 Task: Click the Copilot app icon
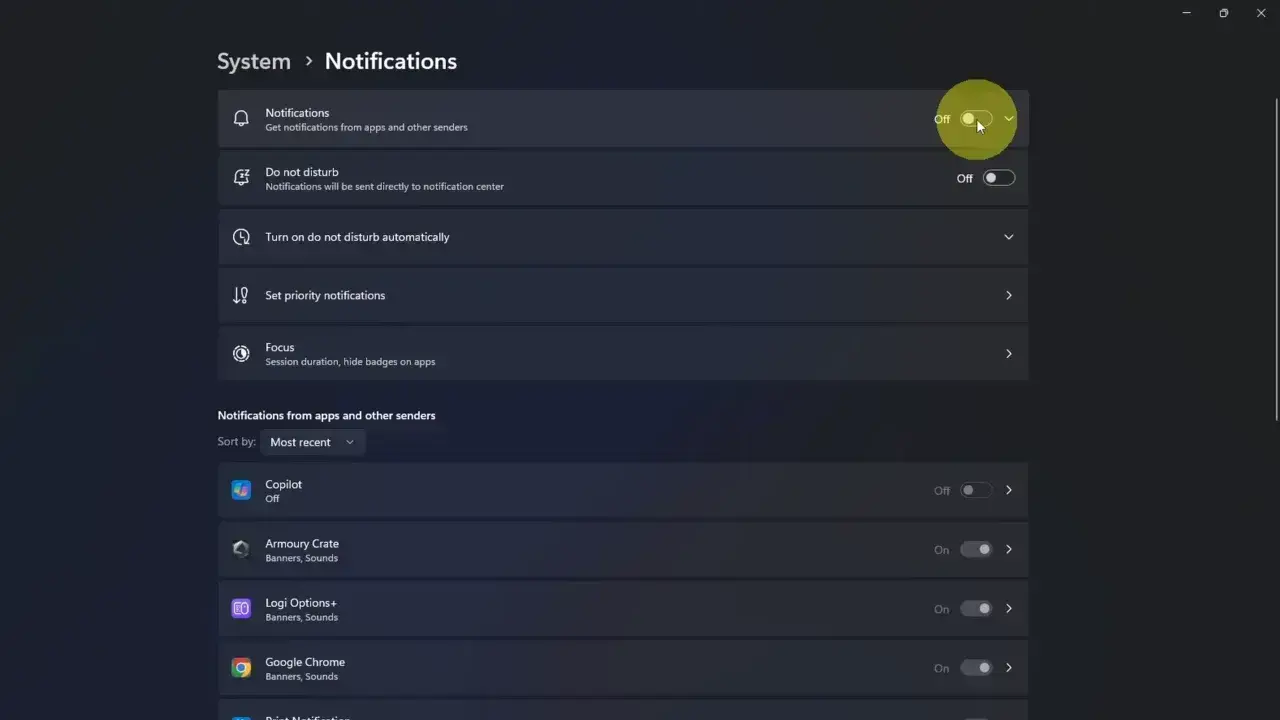pos(241,490)
